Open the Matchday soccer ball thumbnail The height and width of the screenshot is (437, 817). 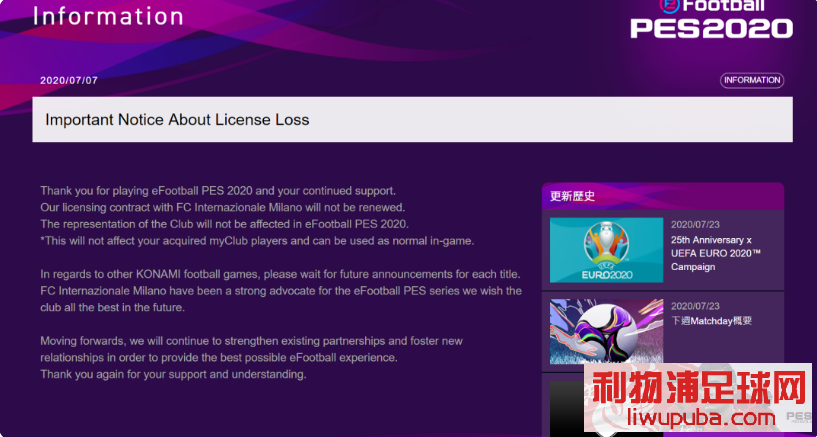point(606,331)
